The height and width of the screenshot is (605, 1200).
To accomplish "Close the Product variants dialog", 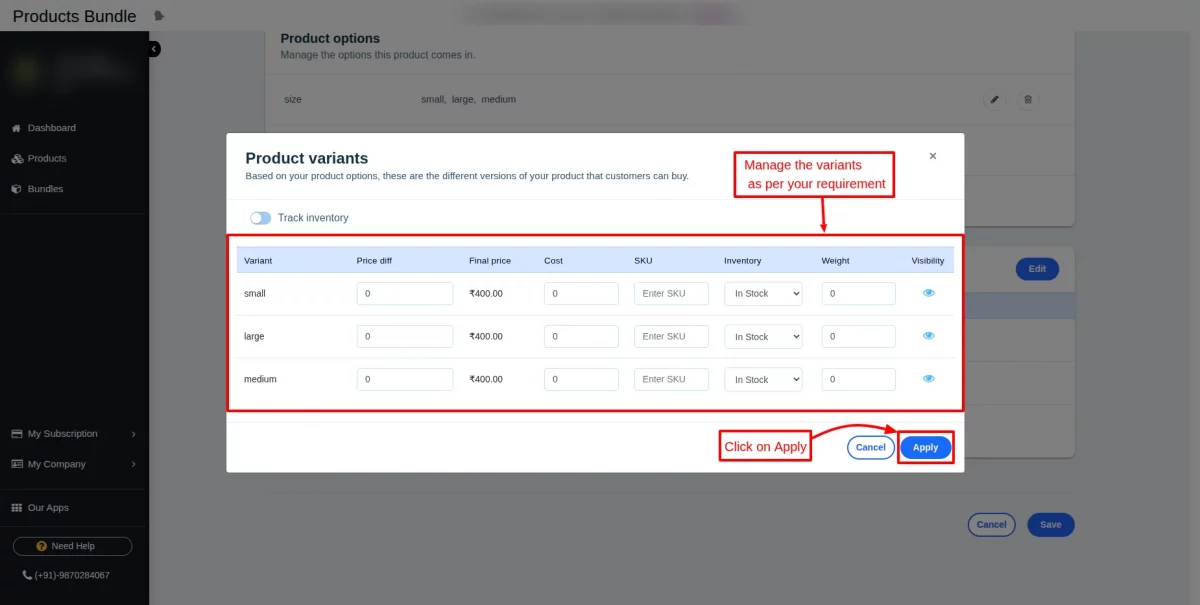I will 933,156.
